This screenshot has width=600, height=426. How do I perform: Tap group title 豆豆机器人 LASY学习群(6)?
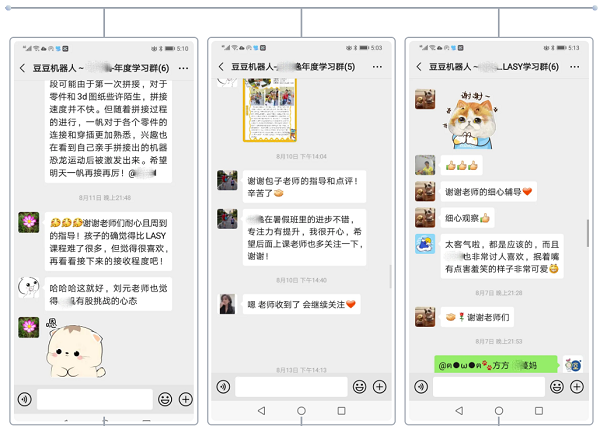(494, 67)
